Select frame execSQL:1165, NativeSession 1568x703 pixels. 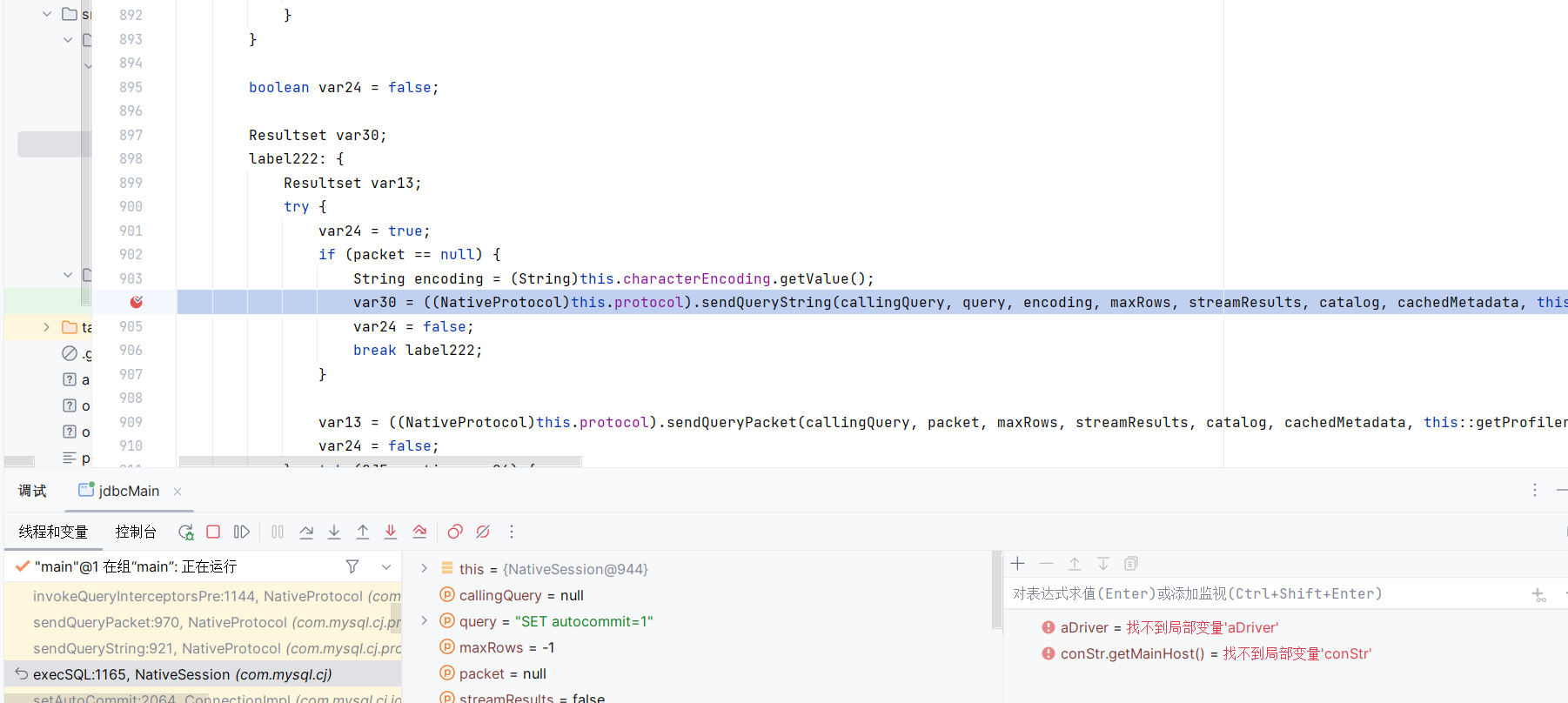coord(203,674)
